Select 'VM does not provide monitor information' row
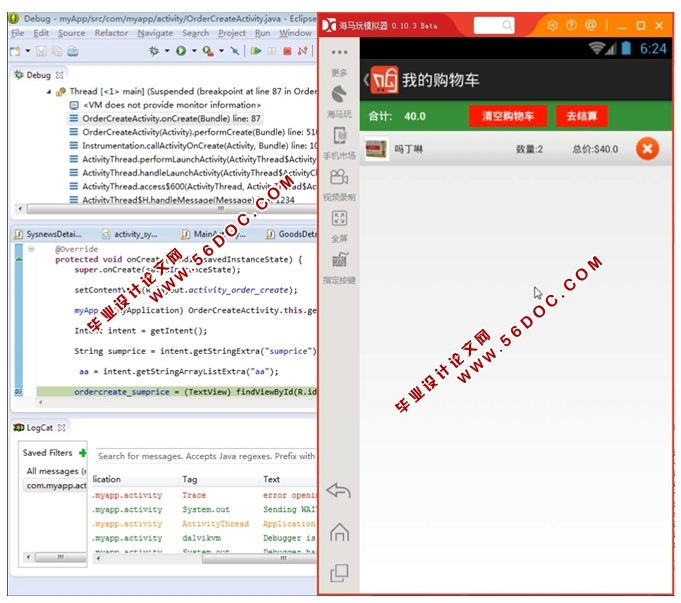681x603 pixels. point(165,105)
